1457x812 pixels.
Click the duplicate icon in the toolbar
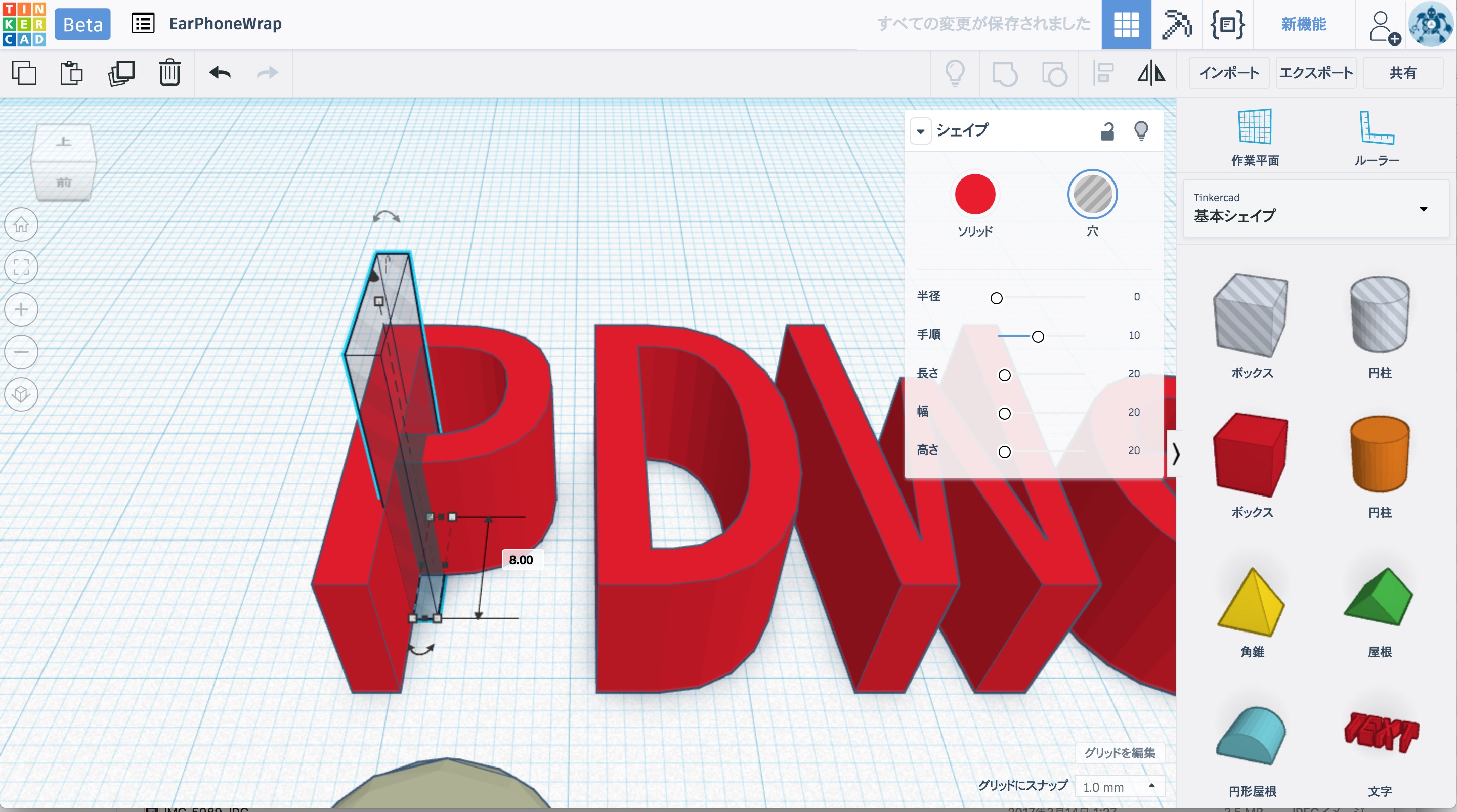(x=121, y=73)
